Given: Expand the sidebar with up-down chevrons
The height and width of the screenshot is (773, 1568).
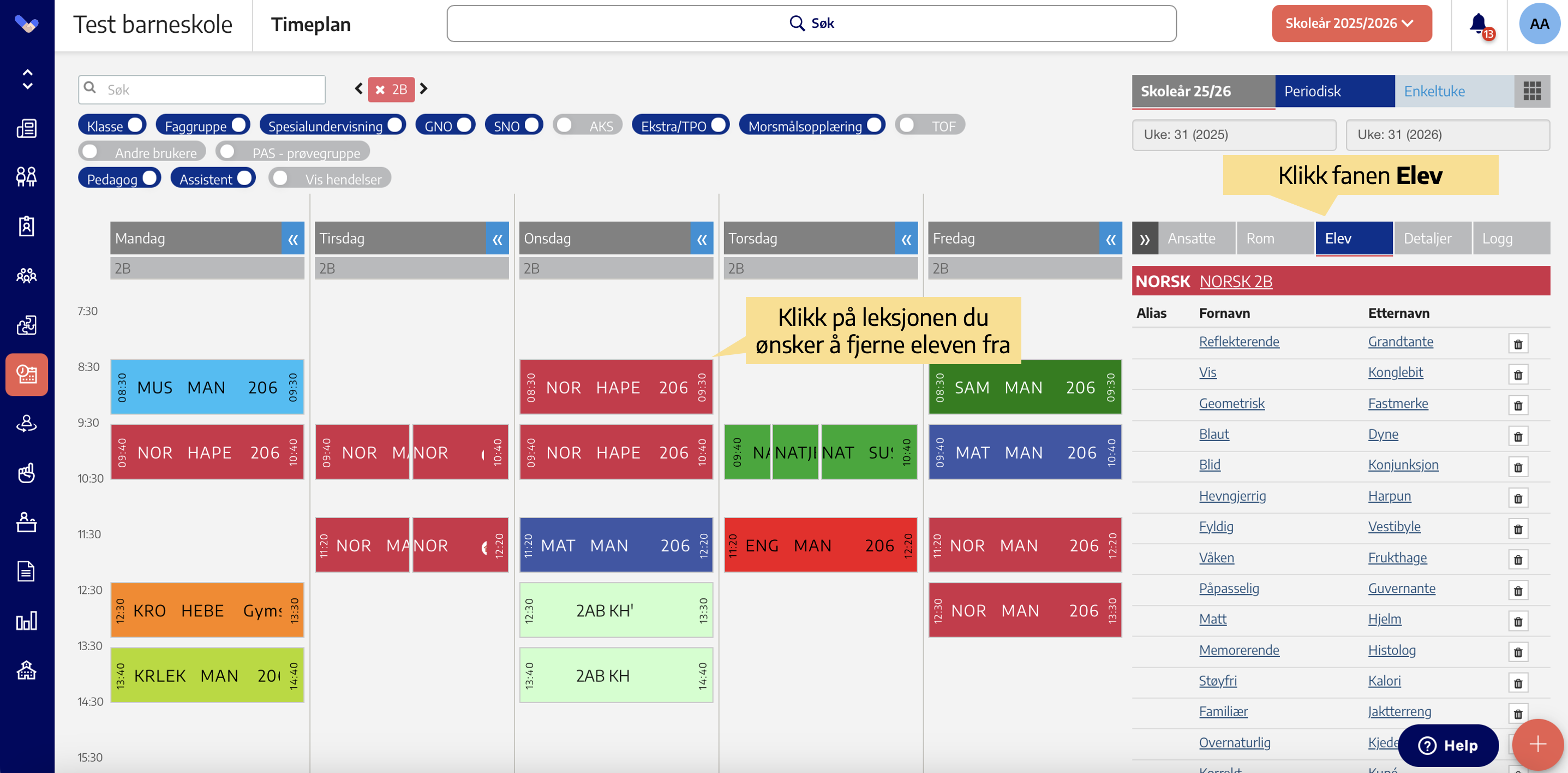Looking at the screenshot, I should tap(27, 79).
